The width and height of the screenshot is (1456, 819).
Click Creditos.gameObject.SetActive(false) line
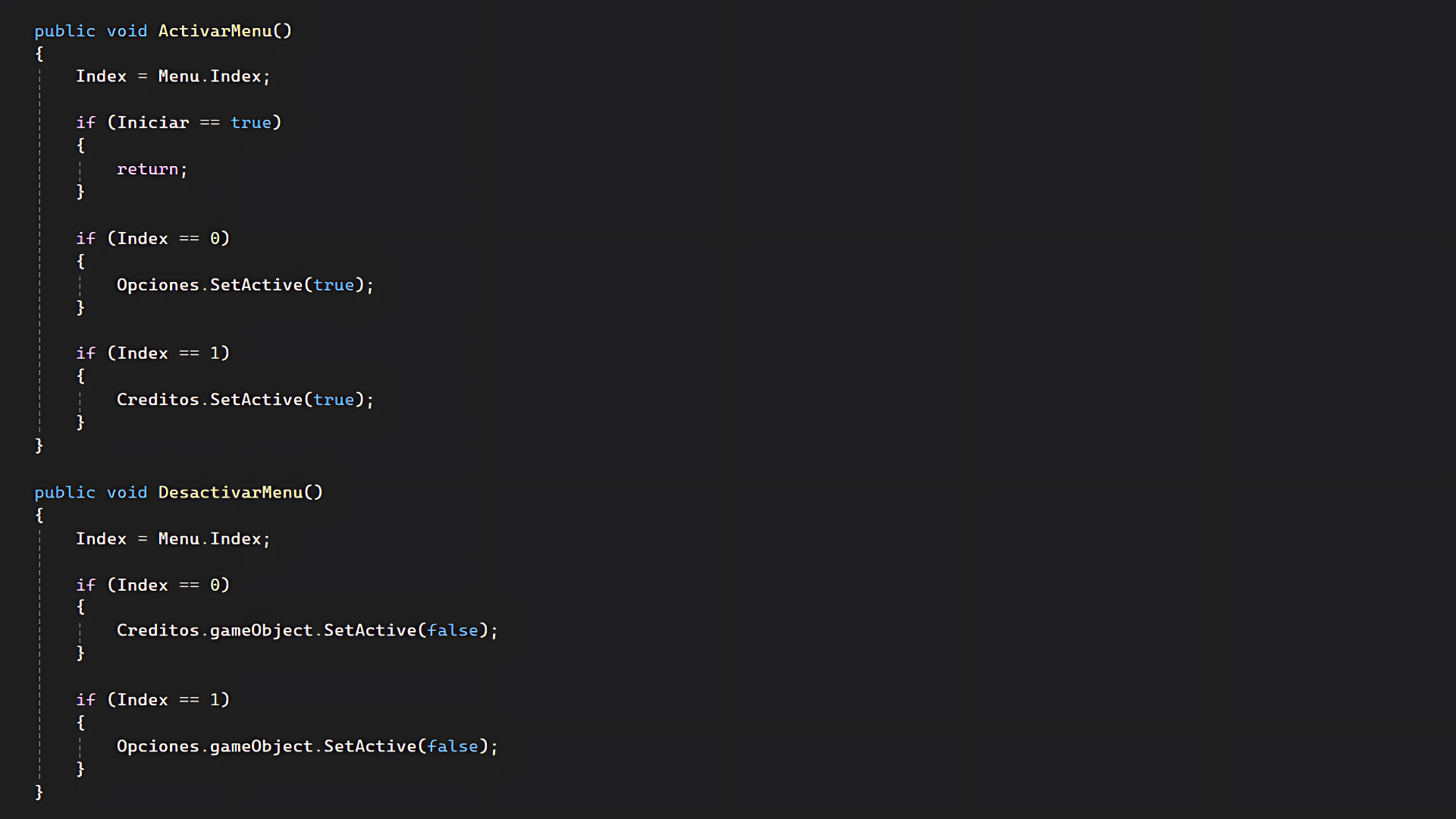tap(307, 631)
